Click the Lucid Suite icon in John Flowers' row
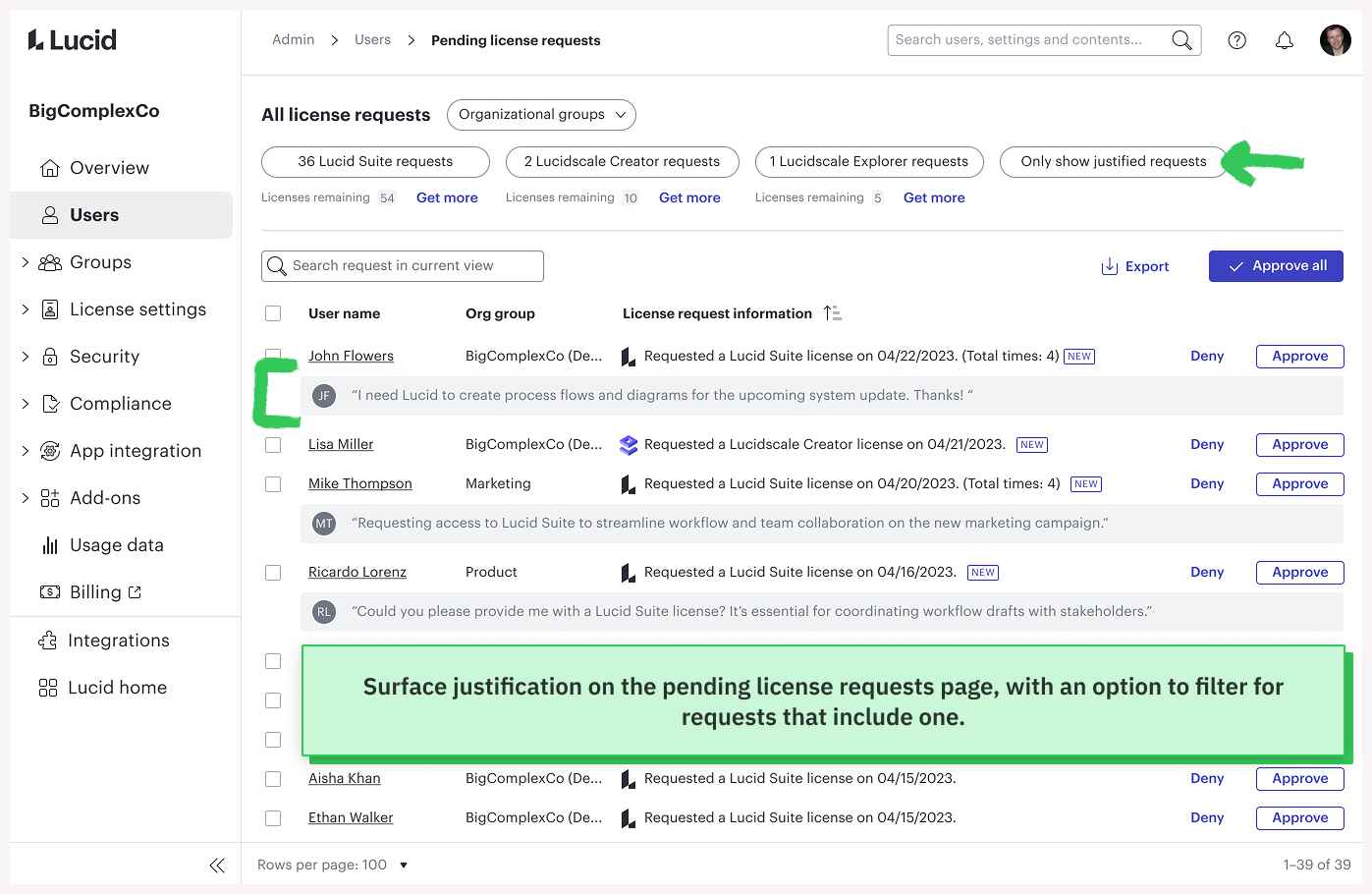The height and width of the screenshot is (894, 1372). click(x=629, y=357)
